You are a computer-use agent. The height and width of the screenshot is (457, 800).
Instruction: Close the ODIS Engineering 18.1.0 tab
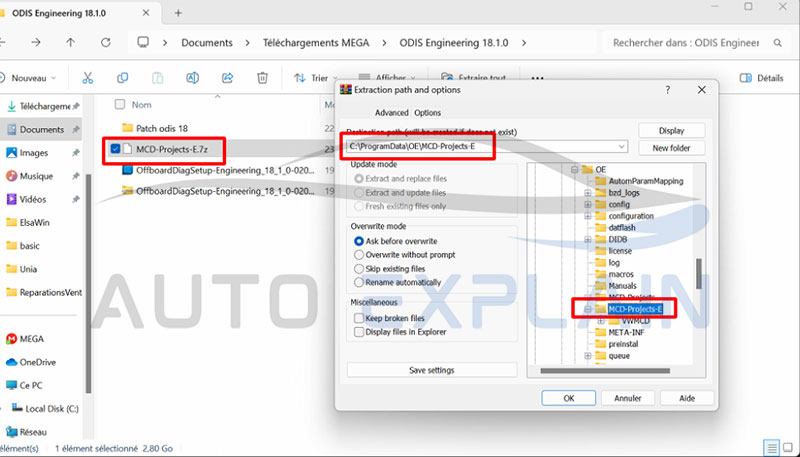coord(146,13)
